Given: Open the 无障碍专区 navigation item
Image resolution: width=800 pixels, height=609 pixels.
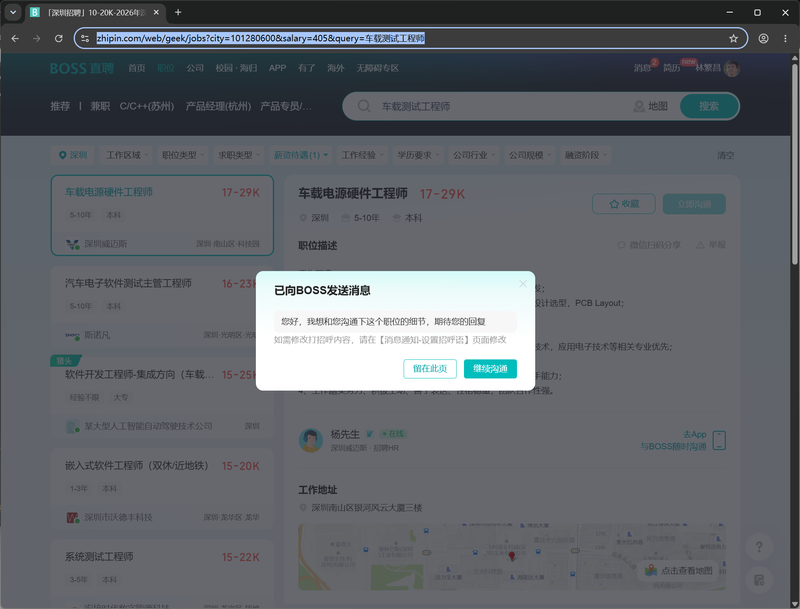Looking at the screenshot, I should (x=378, y=68).
